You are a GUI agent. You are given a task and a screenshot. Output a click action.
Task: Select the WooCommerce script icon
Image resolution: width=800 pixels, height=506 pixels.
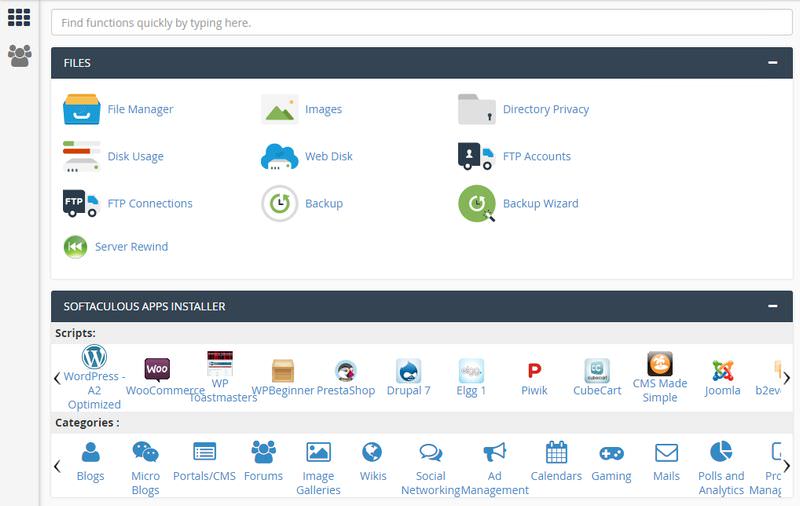pos(157,369)
